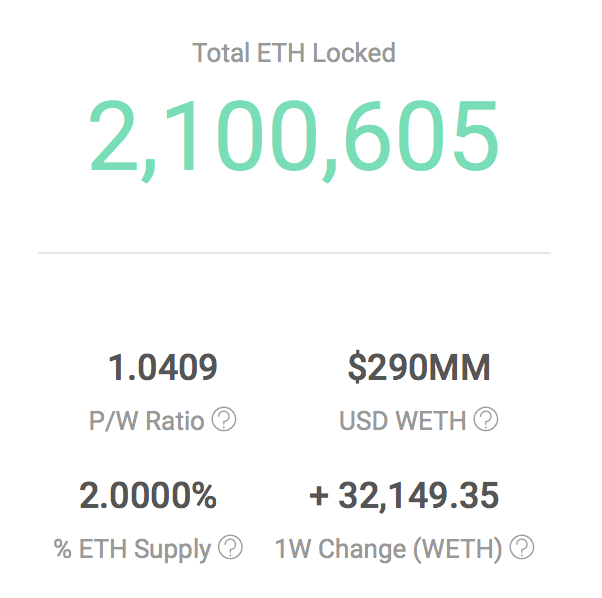Image resolution: width=602 pixels, height=598 pixels.
Task: Click the 1W Change (WETH) label
Action: coord(389,550)
